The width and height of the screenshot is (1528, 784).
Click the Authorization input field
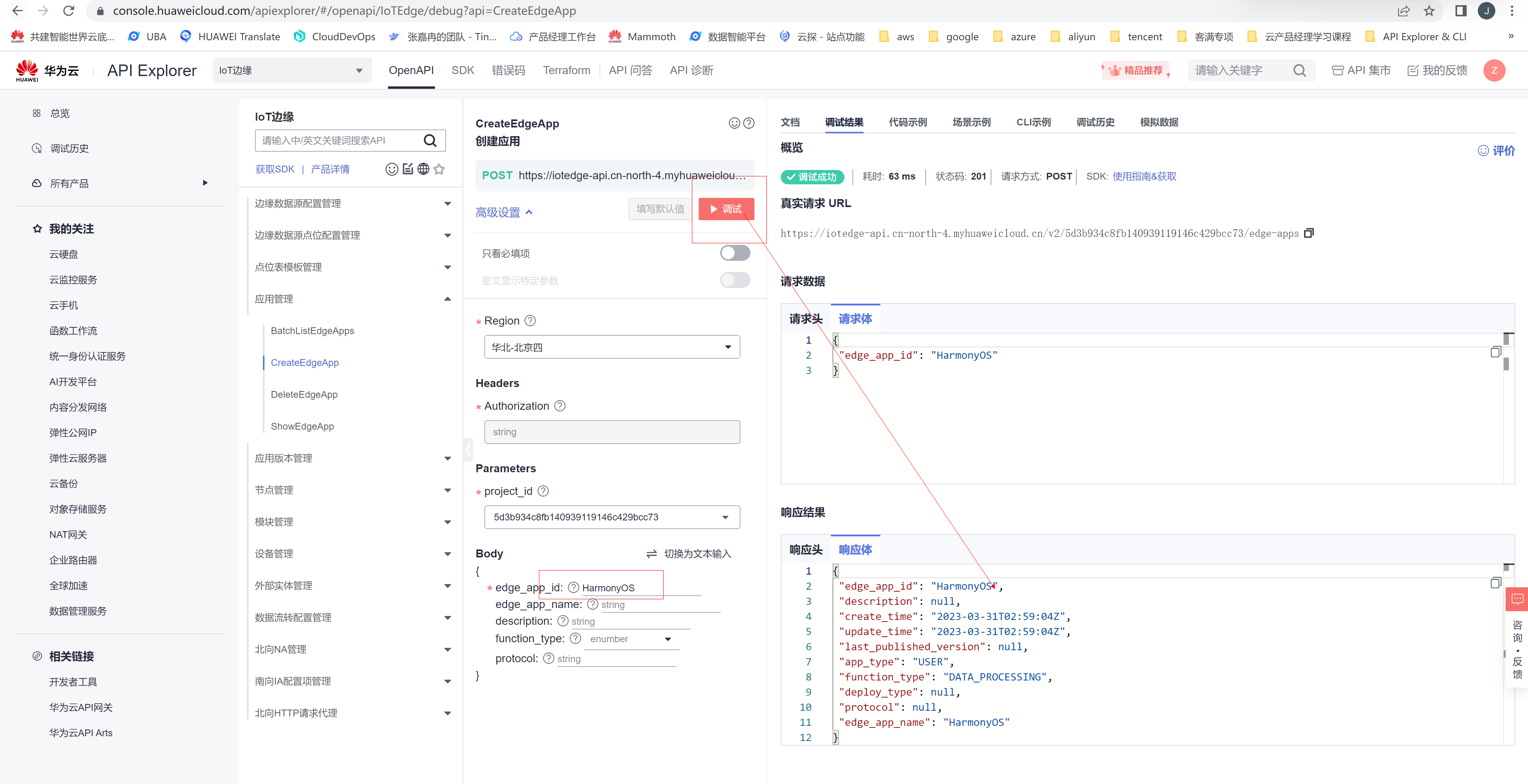pyautogui.click(x=611, y=432)
